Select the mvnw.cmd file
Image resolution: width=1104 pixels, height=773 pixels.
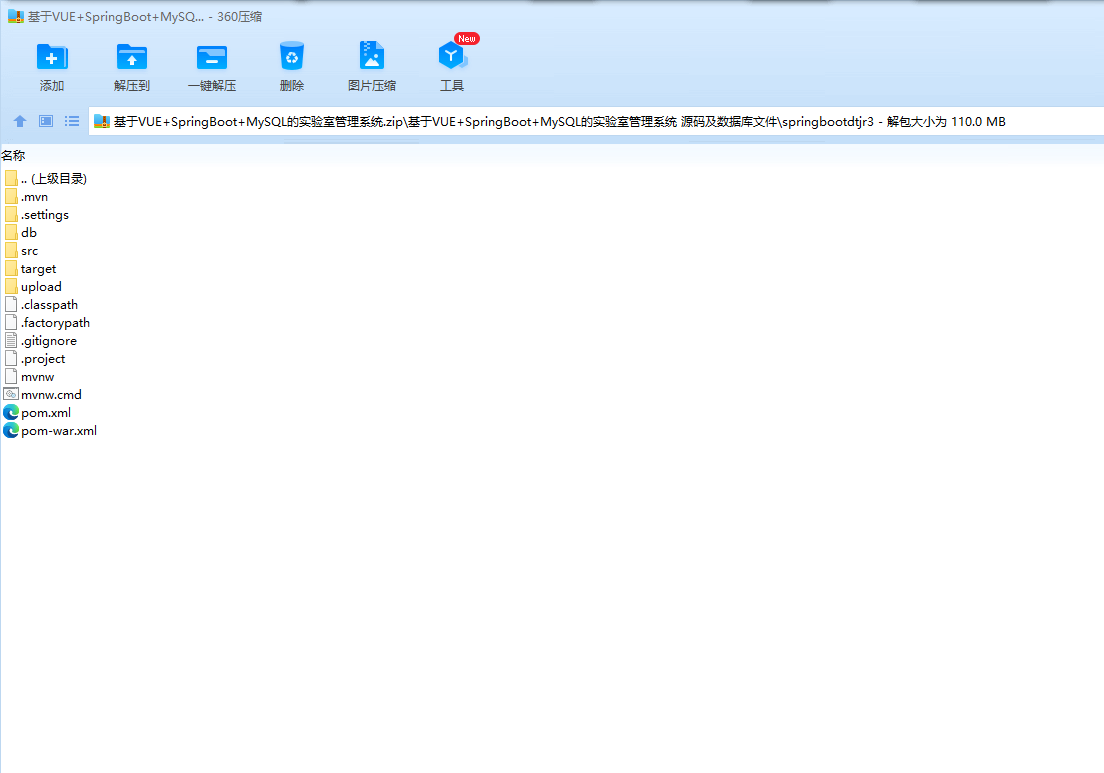[43, 394]
